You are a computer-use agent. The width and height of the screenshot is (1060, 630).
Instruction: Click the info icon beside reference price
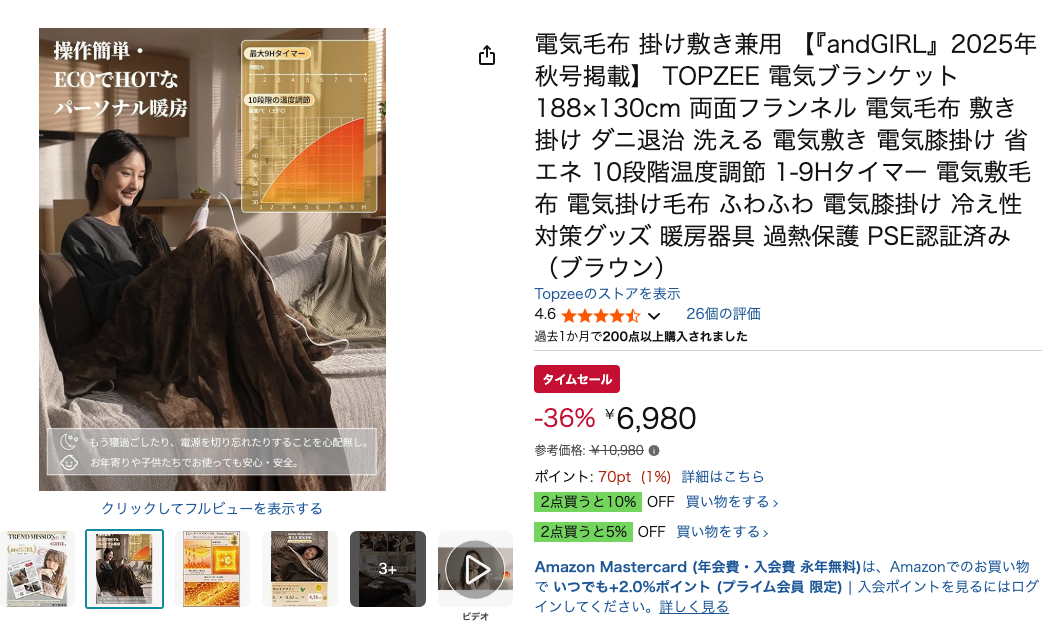(654, 450)
